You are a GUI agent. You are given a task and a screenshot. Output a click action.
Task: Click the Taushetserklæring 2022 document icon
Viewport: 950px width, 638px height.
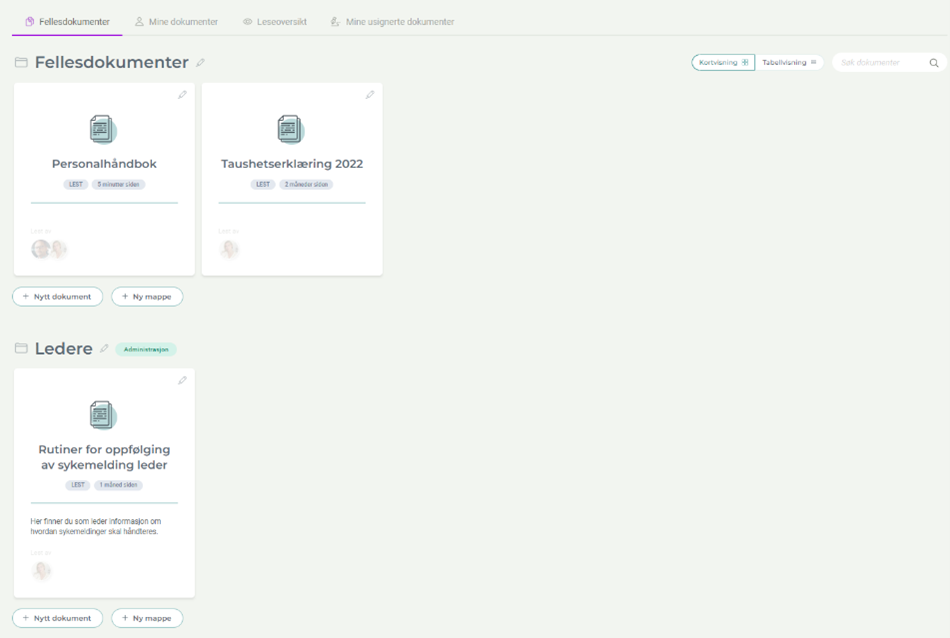coord(290,129)
